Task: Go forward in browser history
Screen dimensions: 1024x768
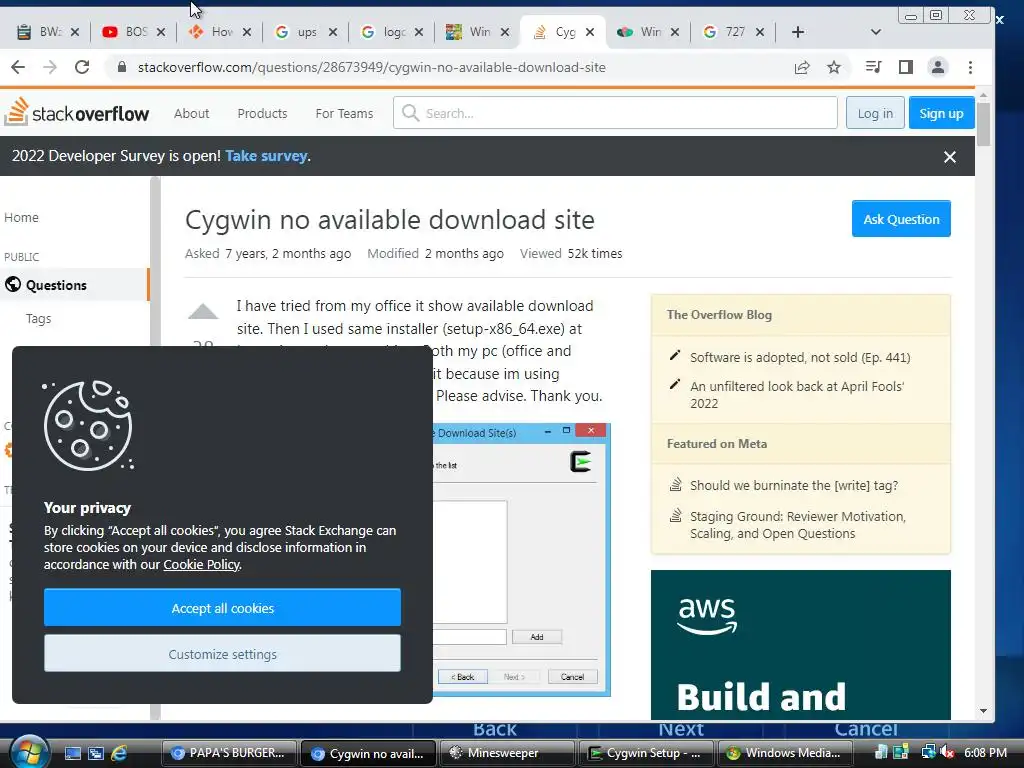Action: click(x=50, y=67)
